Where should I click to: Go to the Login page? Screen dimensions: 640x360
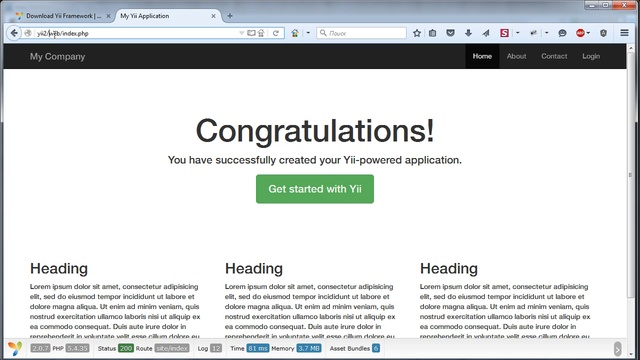pos(591,56)
